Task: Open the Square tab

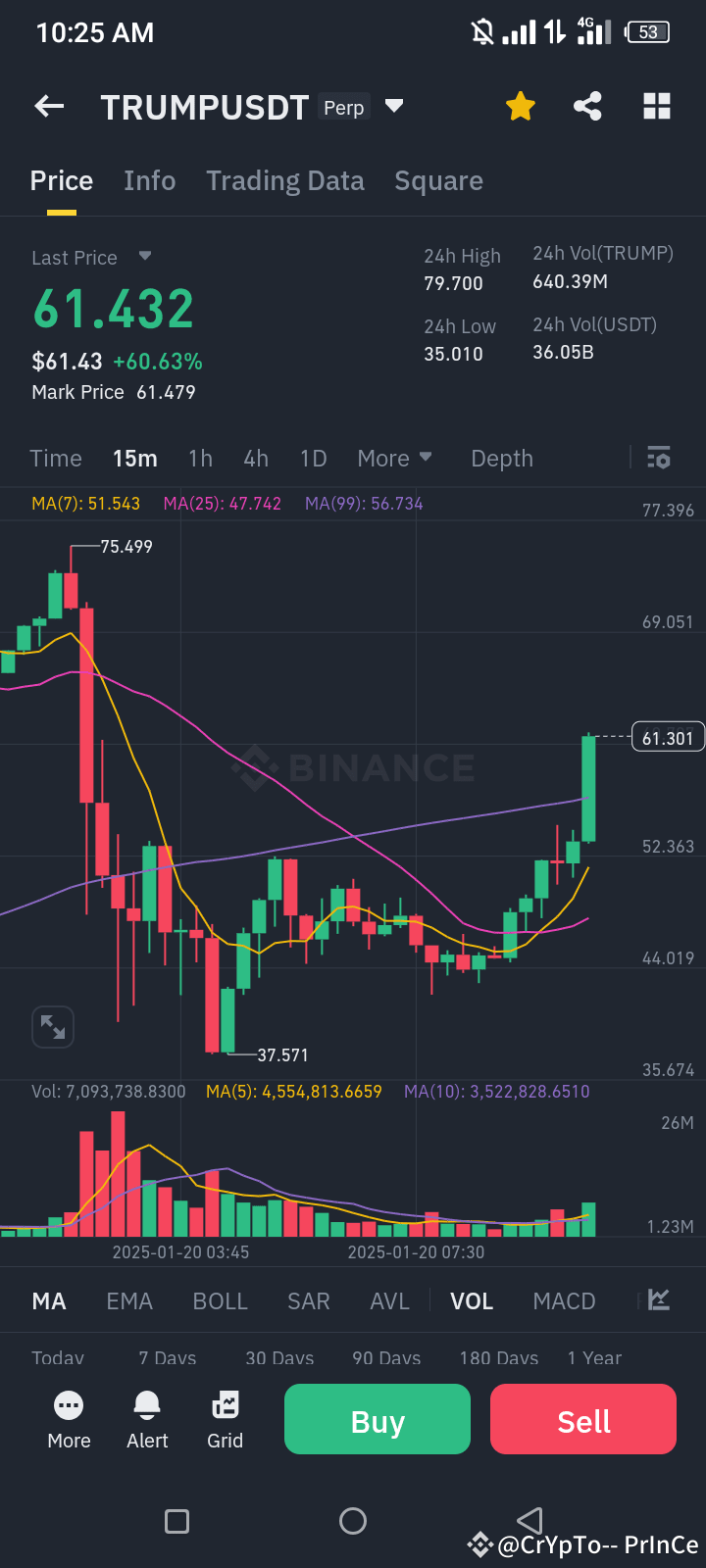Action: (438, 180)
